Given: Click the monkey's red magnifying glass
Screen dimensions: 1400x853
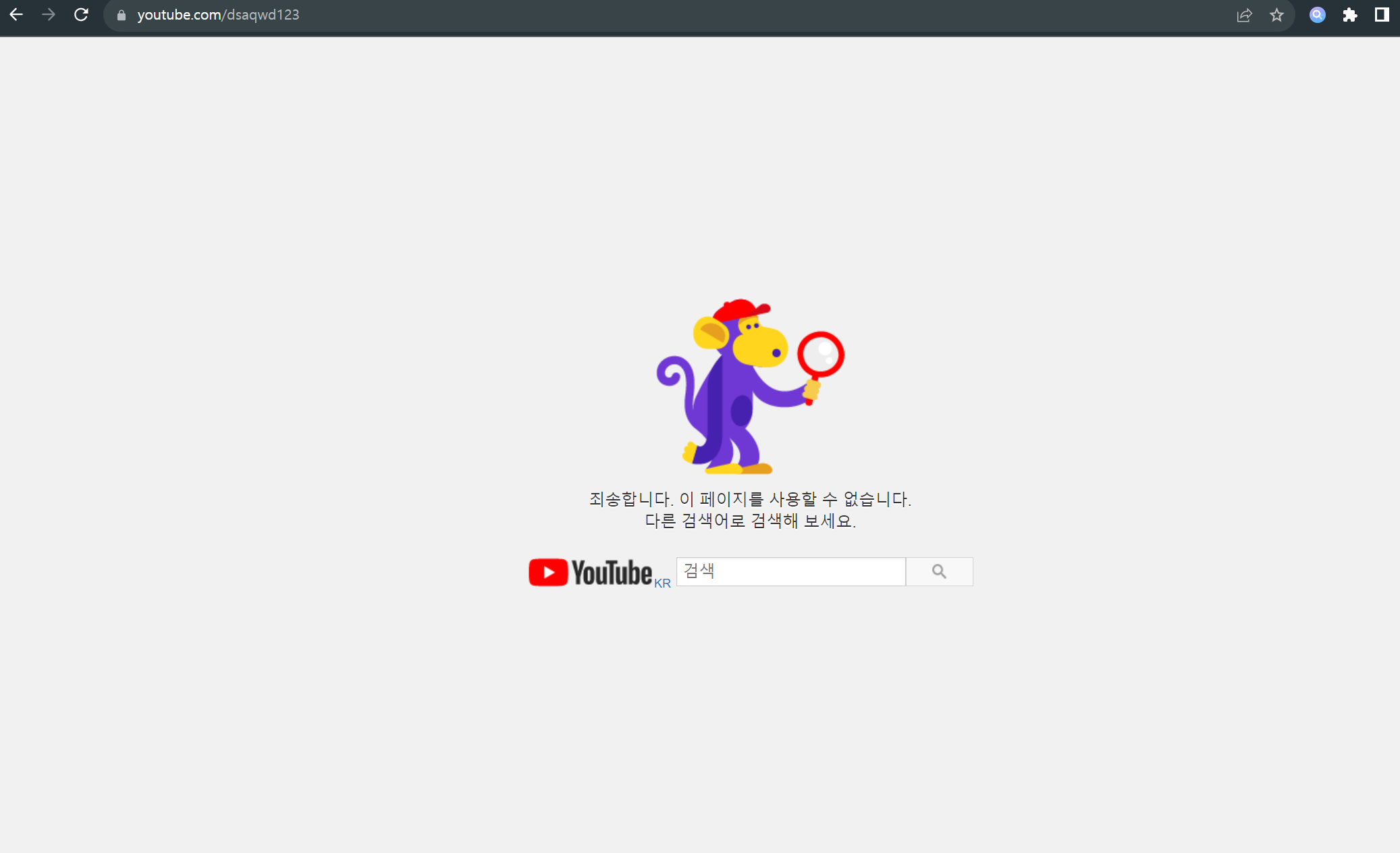Looking at the screenshot, I should (x=821, y=354).
